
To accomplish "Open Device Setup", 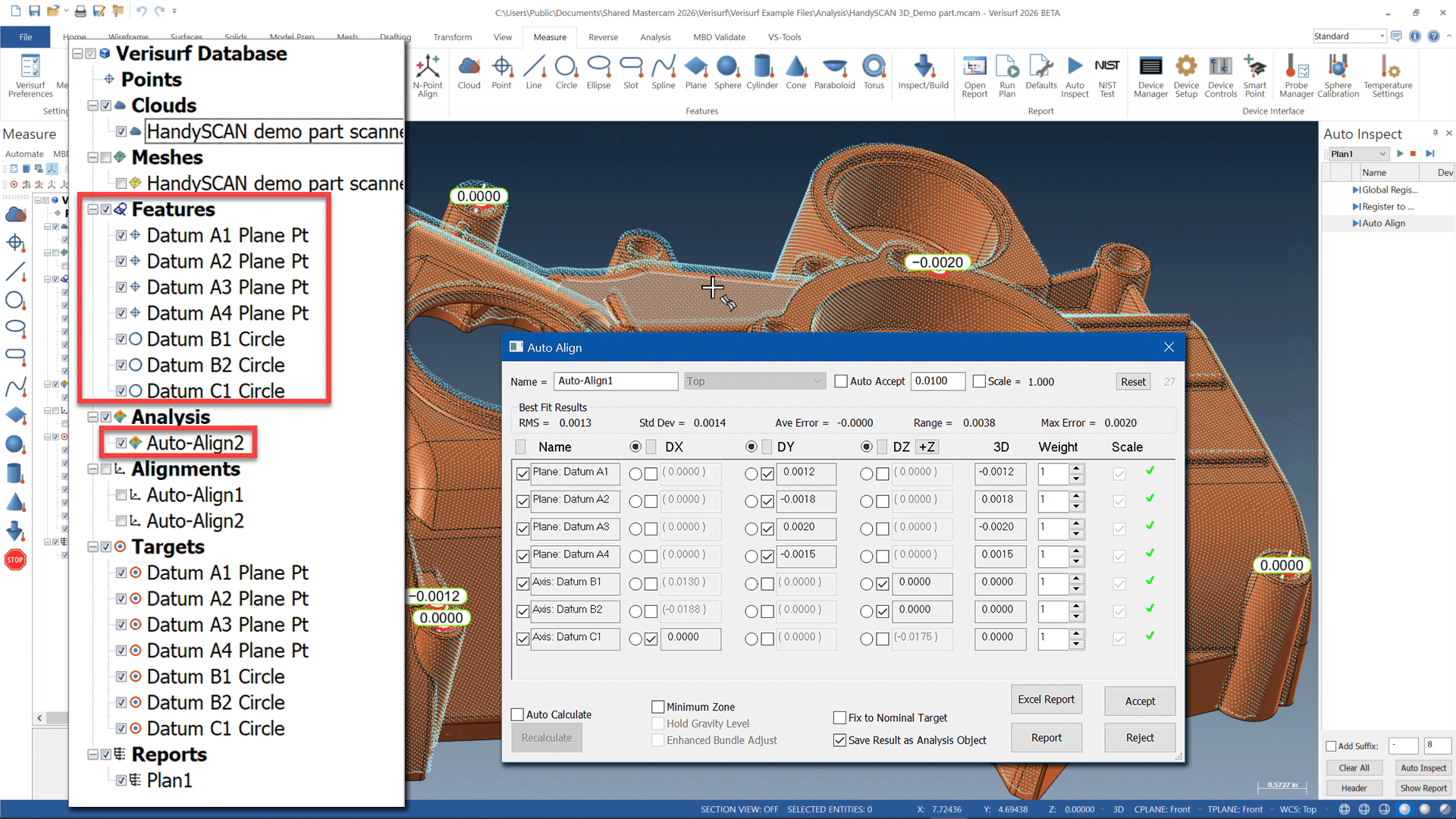I will tap(1186, 76).
